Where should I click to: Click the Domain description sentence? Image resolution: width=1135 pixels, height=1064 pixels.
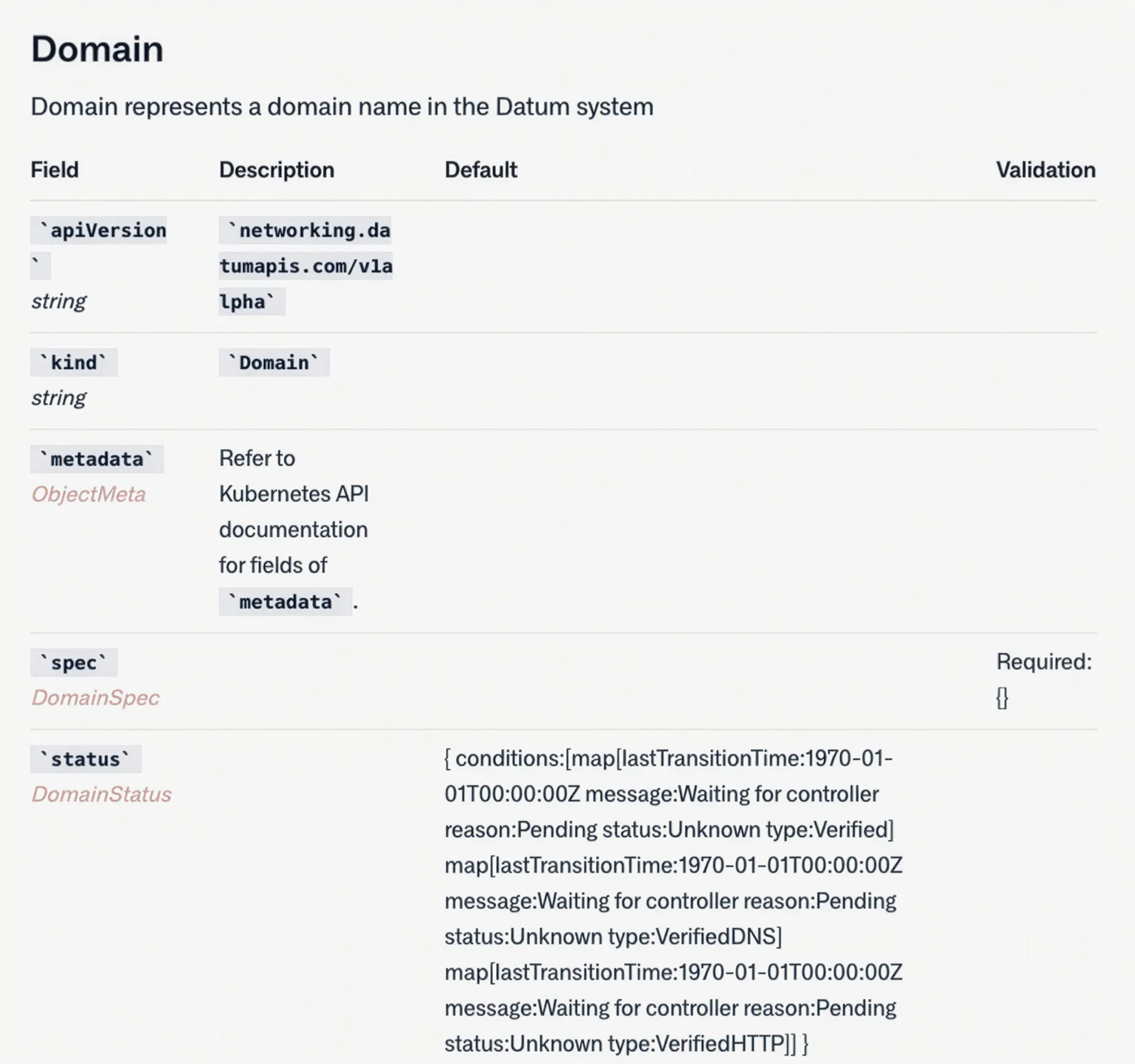[342, 106]
